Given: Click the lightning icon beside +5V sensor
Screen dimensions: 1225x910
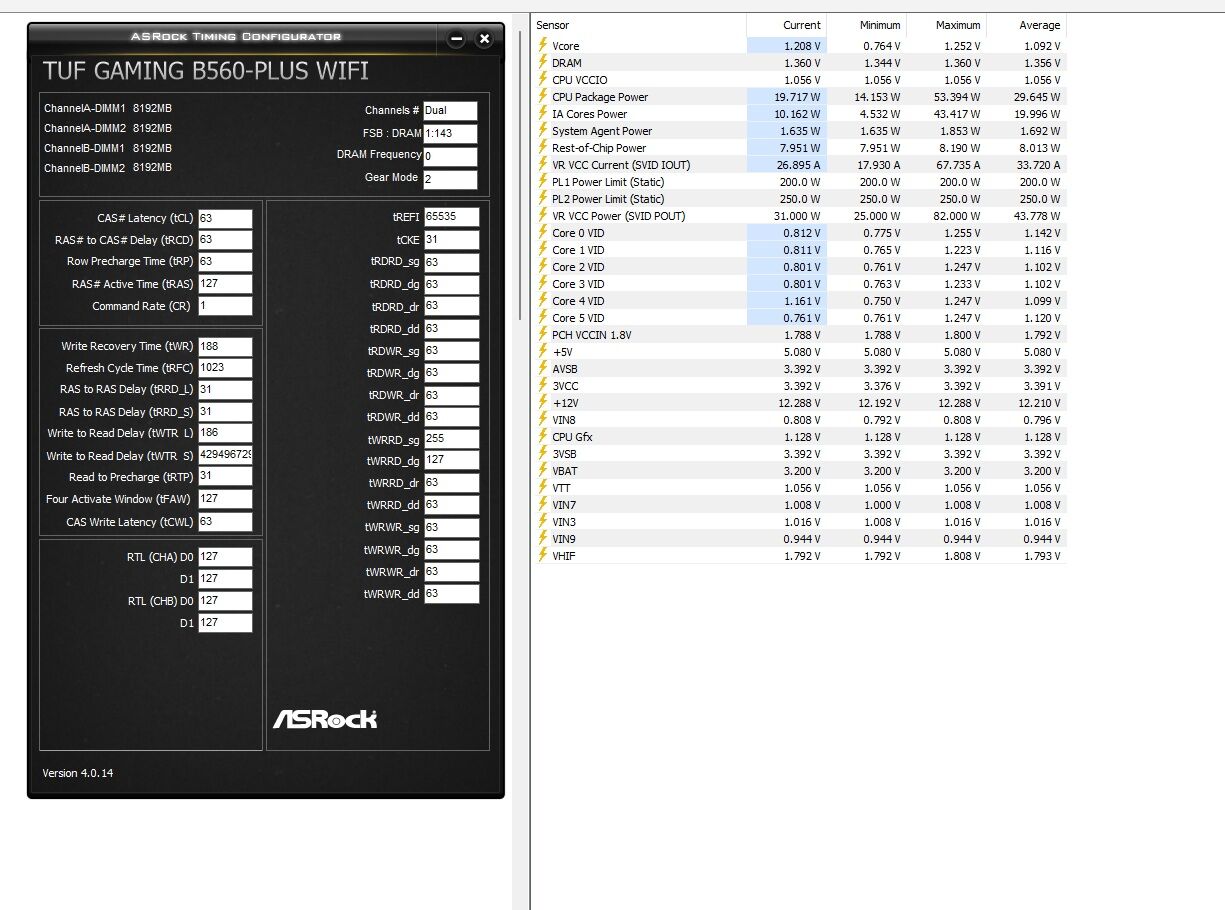Looking at the screenshot, I should click(543, 352).
